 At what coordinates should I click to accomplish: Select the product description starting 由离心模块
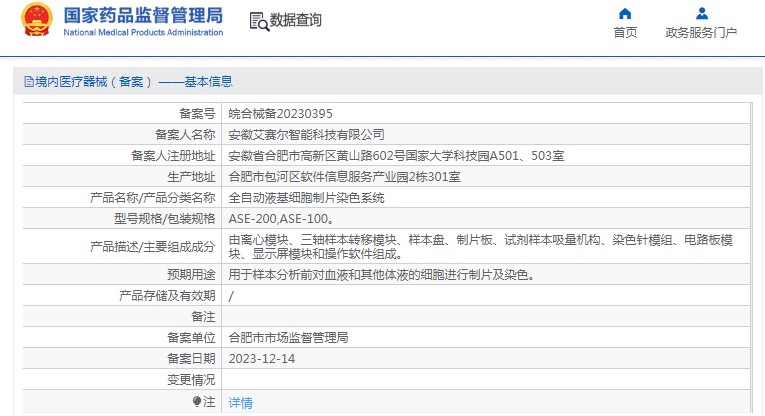[481, 247]
